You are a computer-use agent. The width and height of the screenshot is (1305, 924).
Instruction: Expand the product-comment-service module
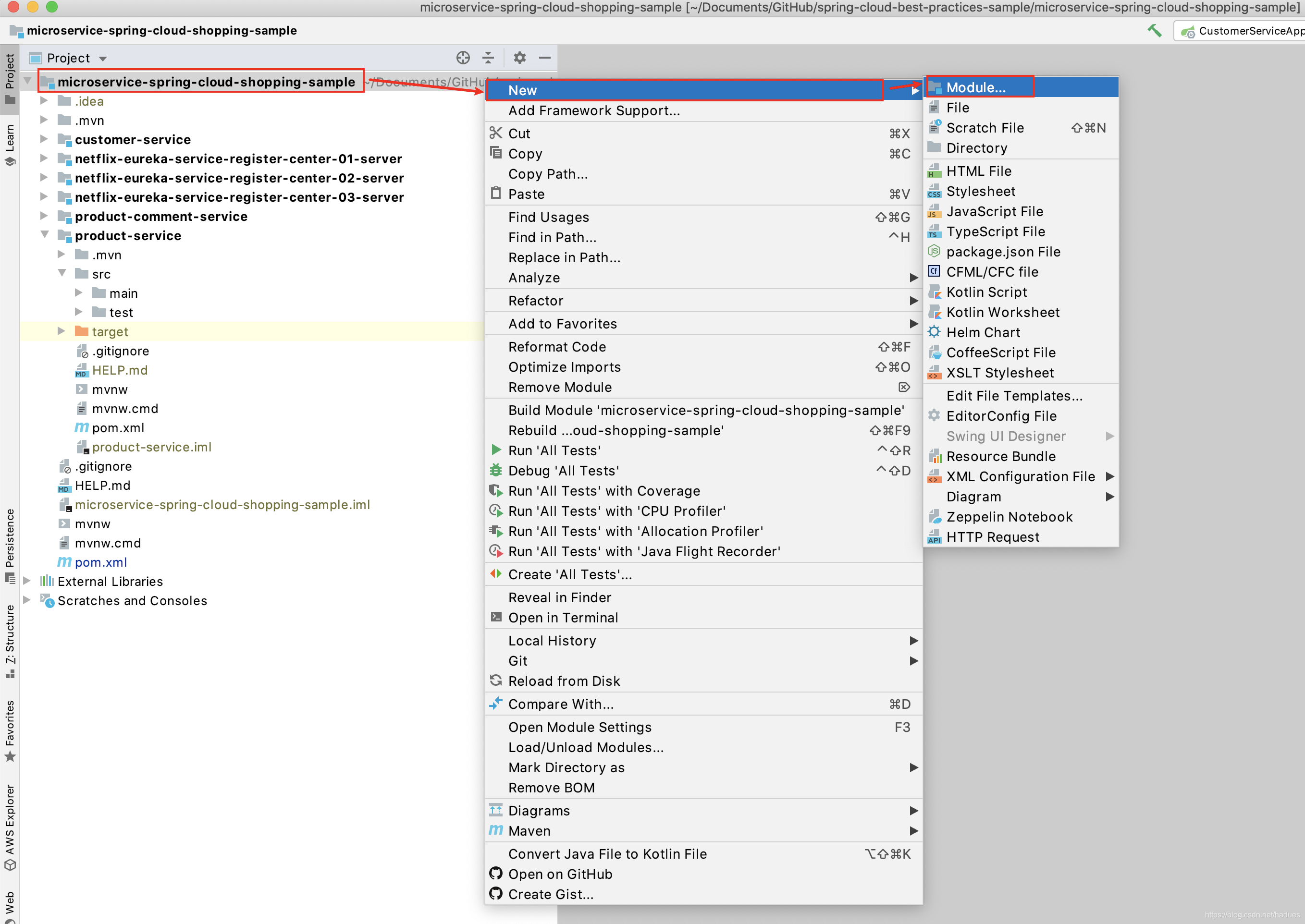[x=44, y=216]
